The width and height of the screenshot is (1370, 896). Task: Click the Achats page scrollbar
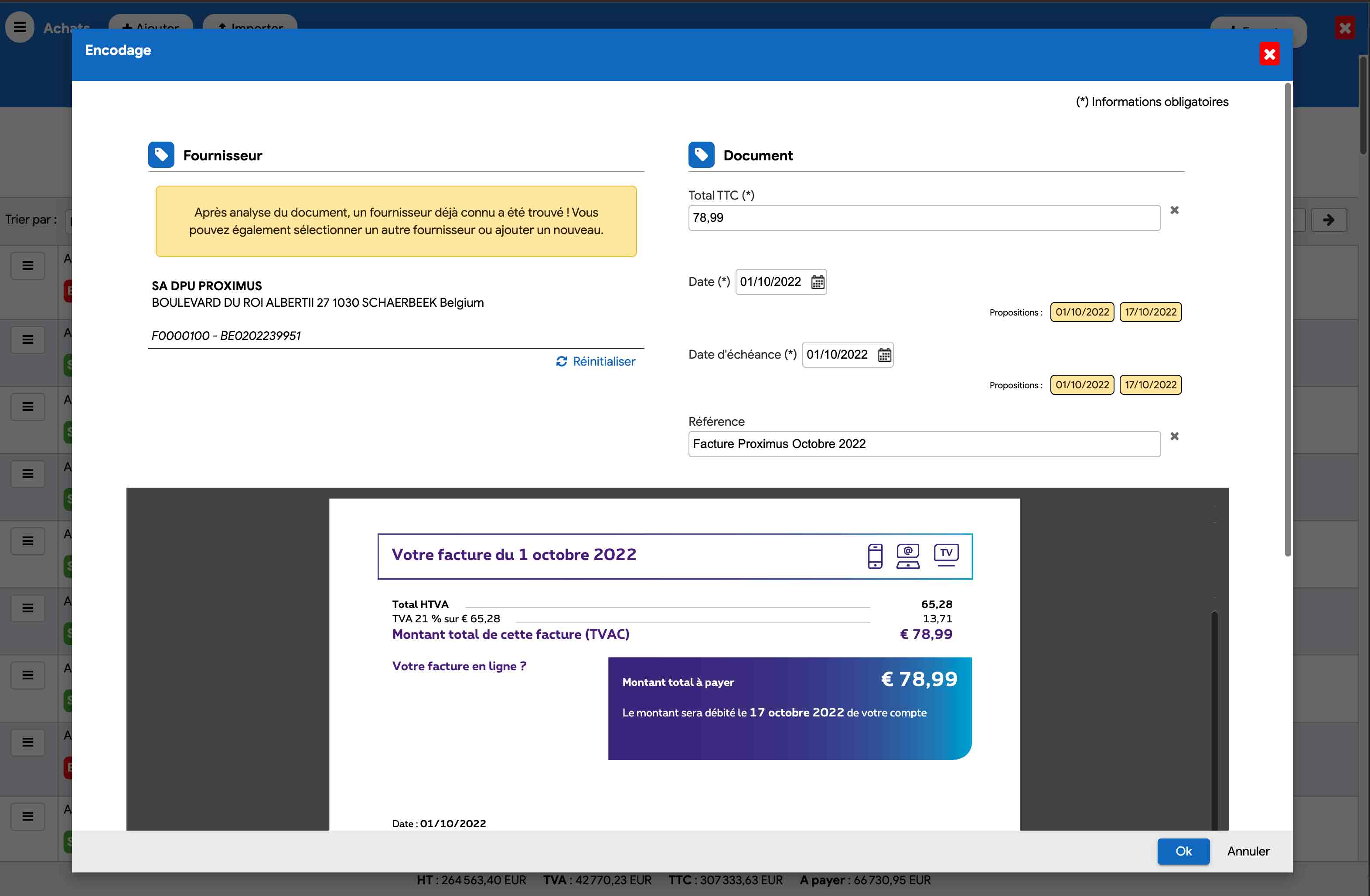click(1363, 105)
